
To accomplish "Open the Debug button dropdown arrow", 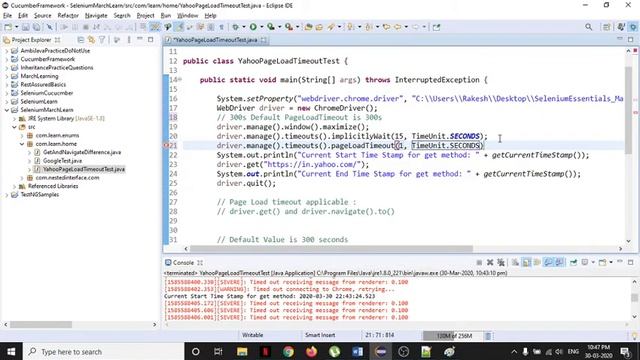I will pos(244,27).
